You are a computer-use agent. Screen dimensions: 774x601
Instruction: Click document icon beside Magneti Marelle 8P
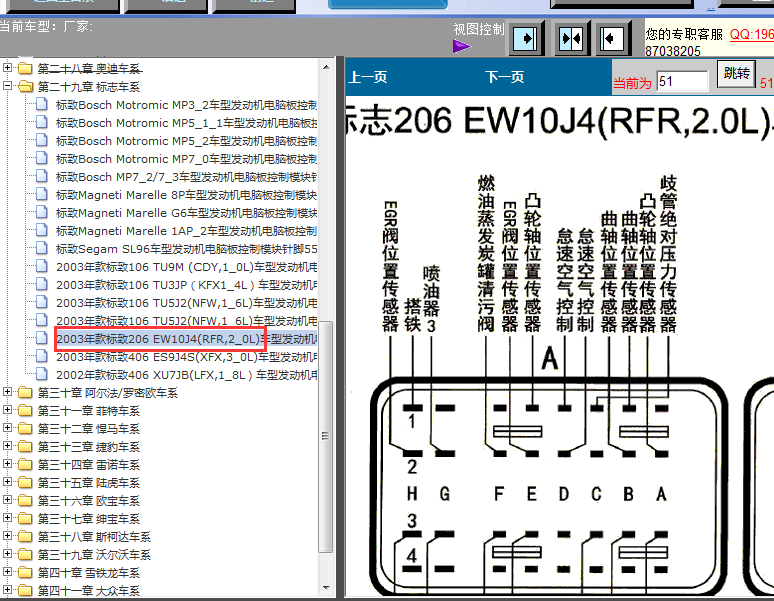pyautogui.click(x=42, y=194)
